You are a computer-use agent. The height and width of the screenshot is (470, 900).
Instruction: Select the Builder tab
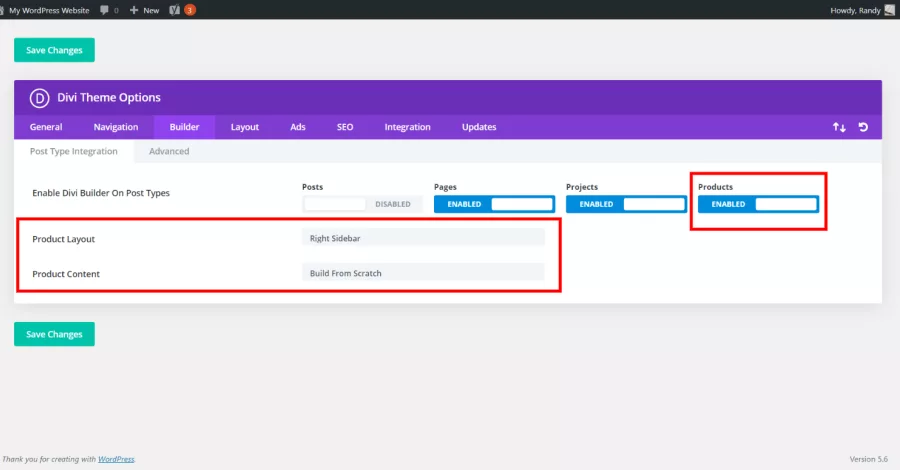point(184,127)
